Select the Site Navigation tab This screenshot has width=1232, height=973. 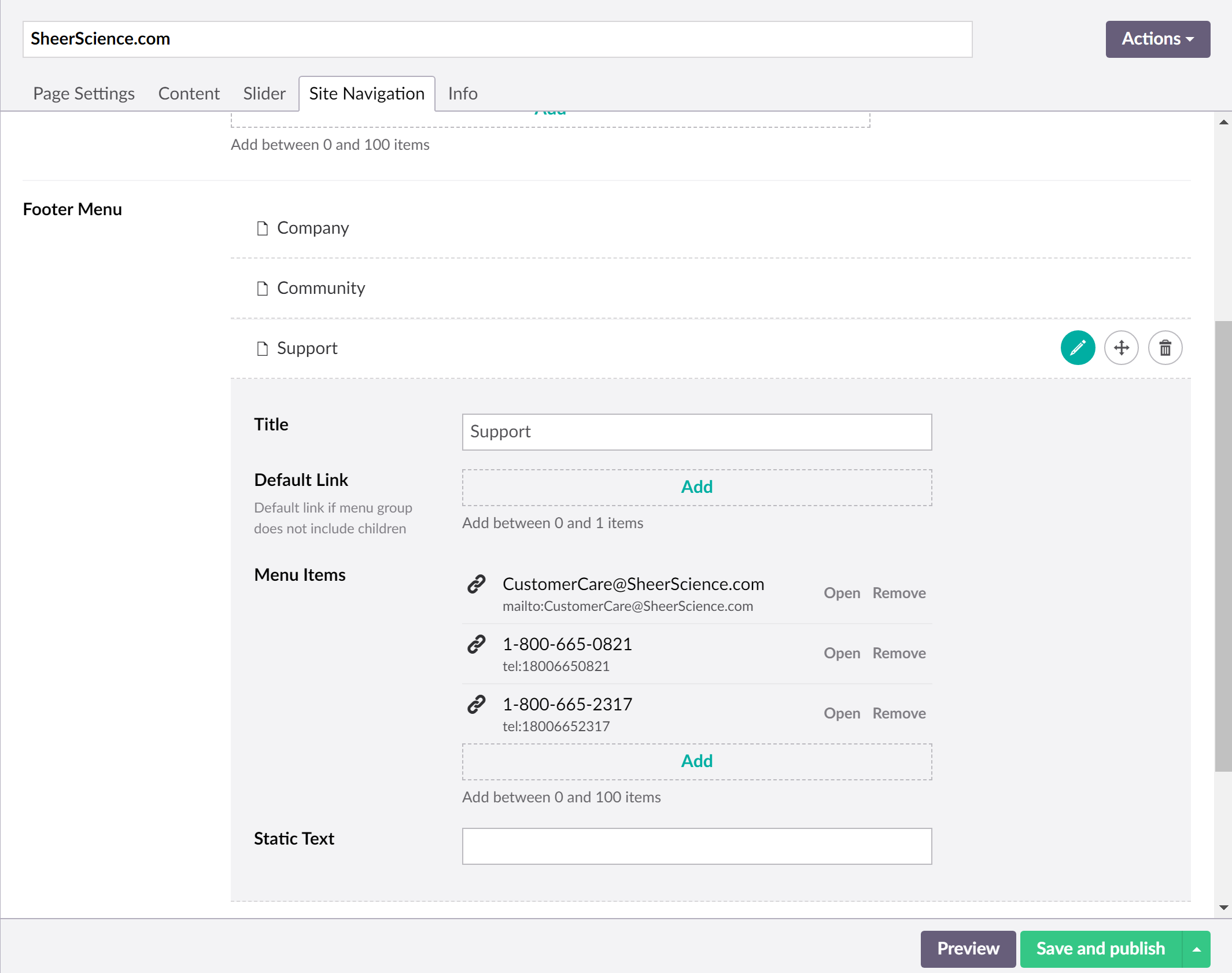[367, 94]
